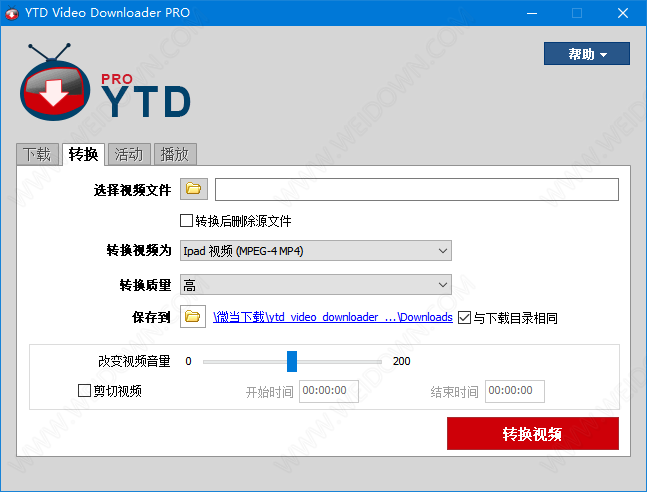Enable the cut video checkbox

pyautogui.click(x=85, y=391)
